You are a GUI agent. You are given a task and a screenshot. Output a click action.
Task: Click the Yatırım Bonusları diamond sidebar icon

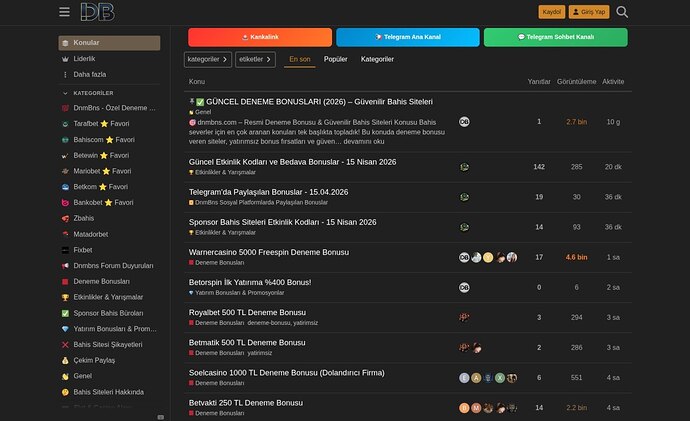point(65,329)
